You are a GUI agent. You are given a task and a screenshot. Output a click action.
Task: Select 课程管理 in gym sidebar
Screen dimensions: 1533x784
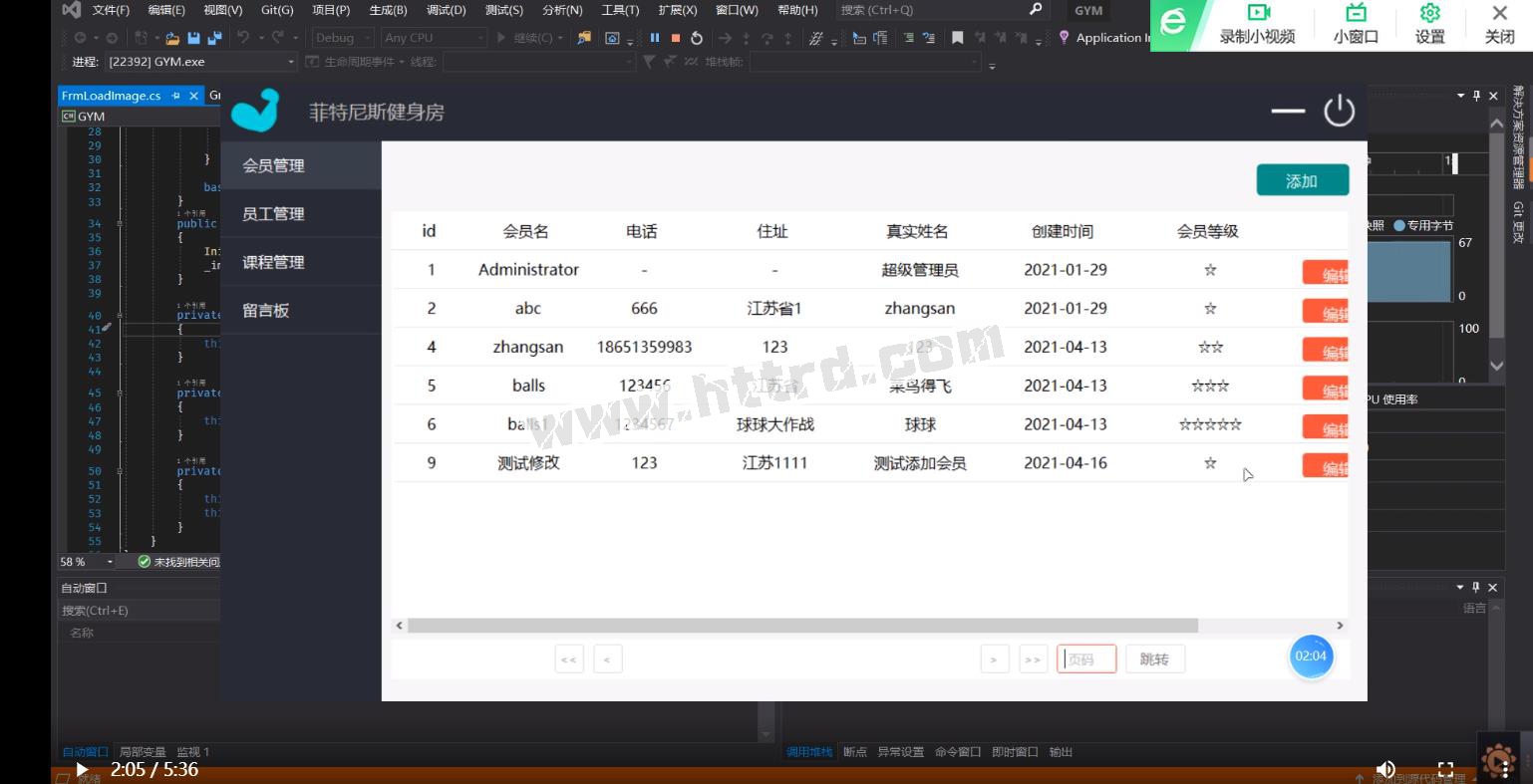(301, 262)
